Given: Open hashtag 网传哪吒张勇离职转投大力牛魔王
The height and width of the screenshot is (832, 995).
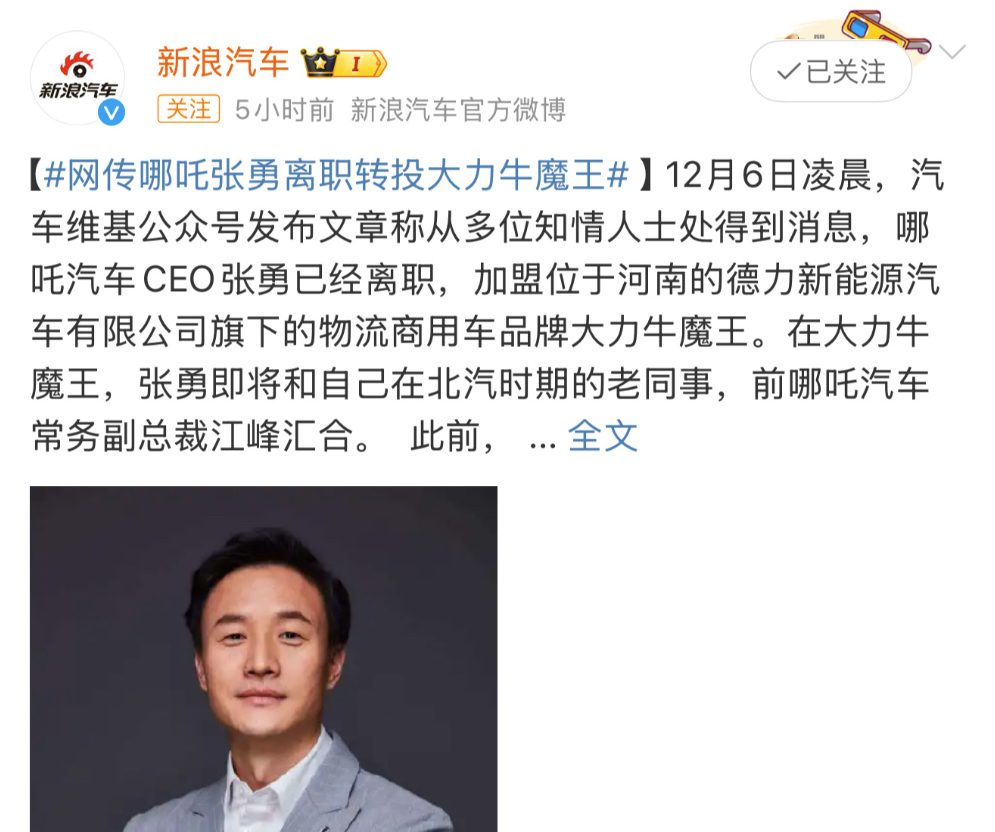Looking at the screenshot, I should (336, 175).
